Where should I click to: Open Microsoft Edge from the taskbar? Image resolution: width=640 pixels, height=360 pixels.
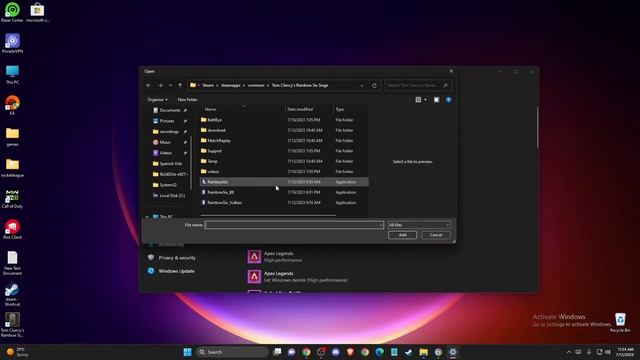click(x=379, y=352)
